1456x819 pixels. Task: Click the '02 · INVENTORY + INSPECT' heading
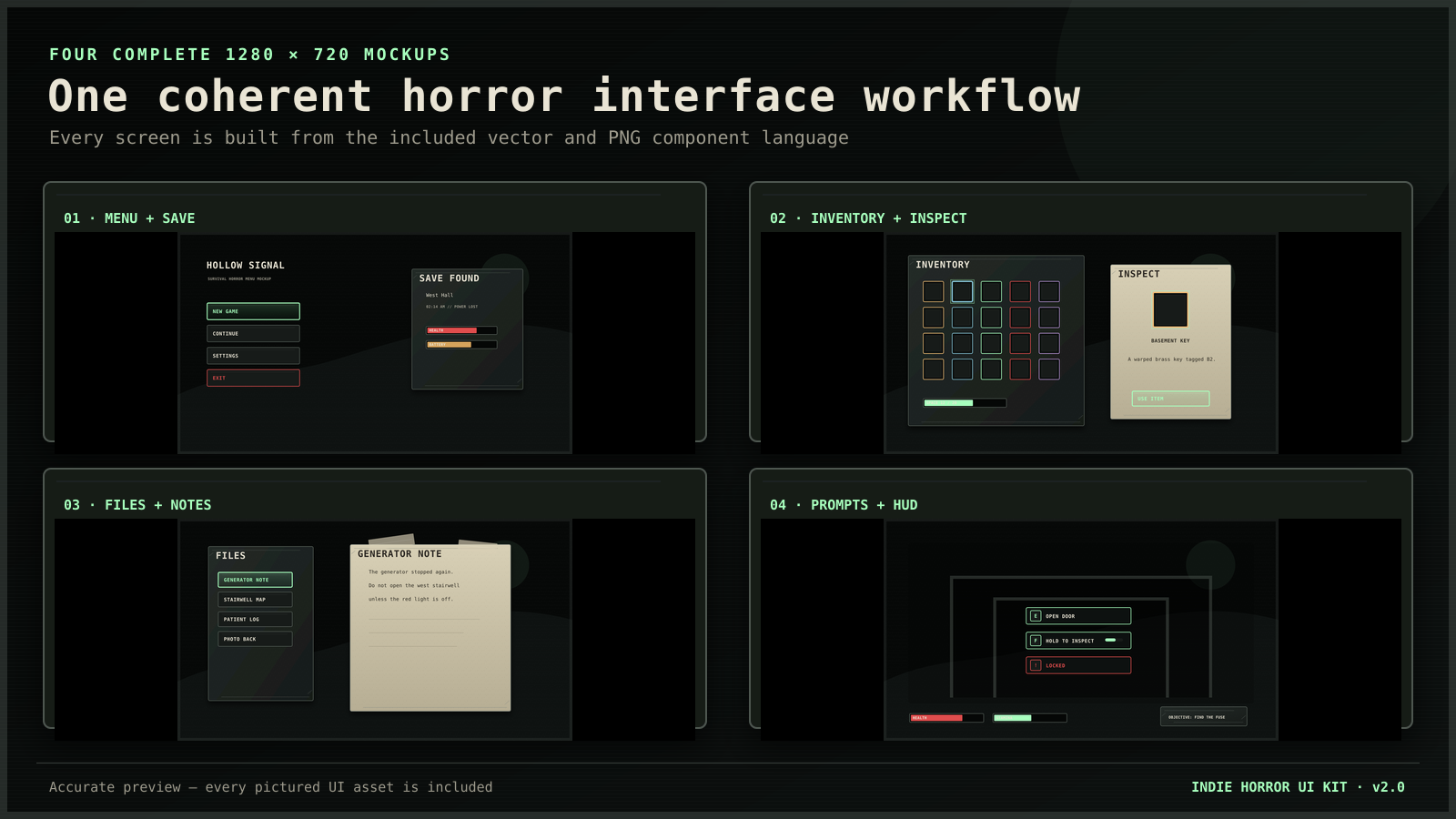(868, 218)
